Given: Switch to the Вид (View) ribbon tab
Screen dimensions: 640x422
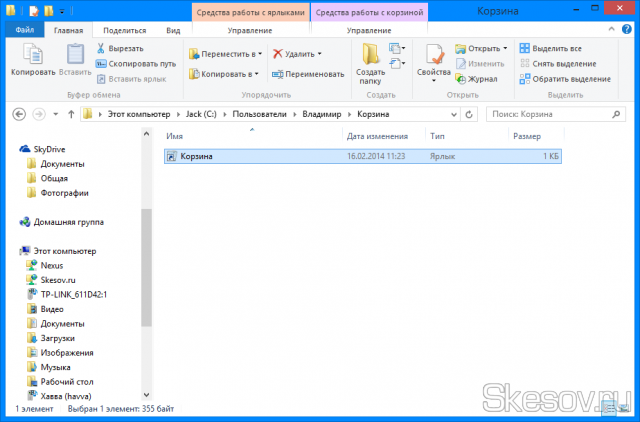Looking at the screenshot, I should [173, 30].
